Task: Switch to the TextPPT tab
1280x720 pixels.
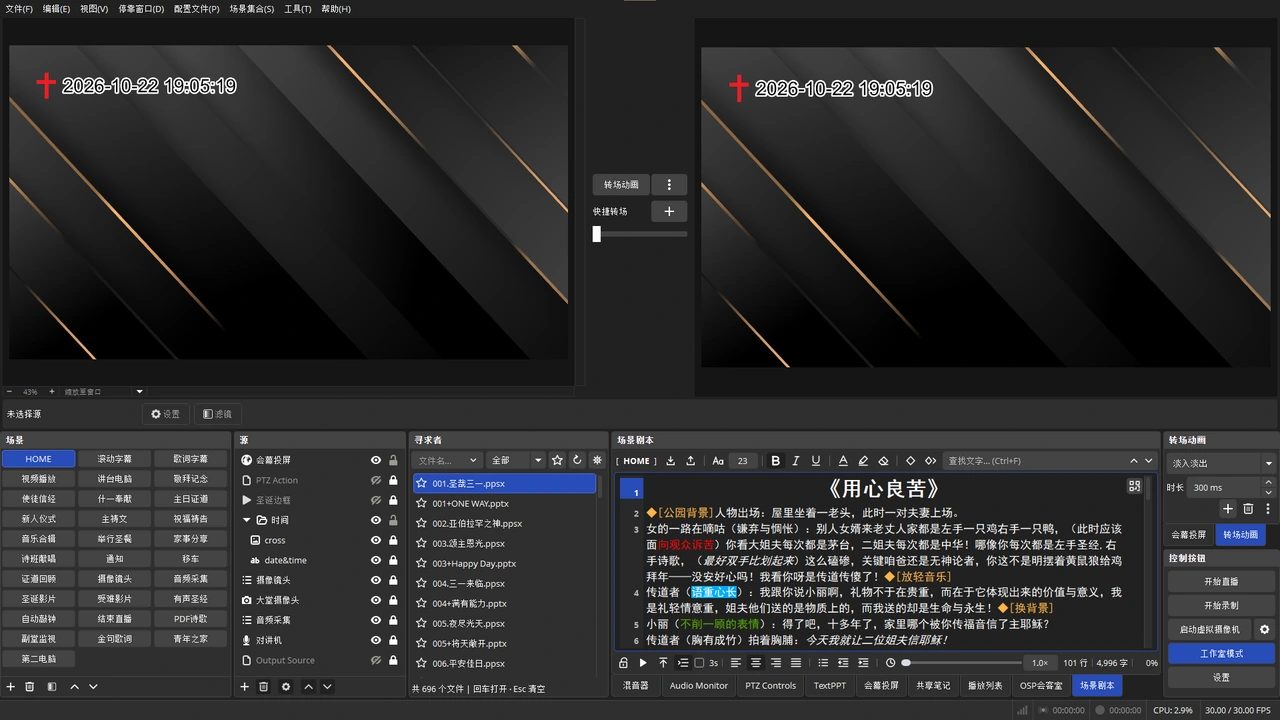Action: (x=829, y=685)
